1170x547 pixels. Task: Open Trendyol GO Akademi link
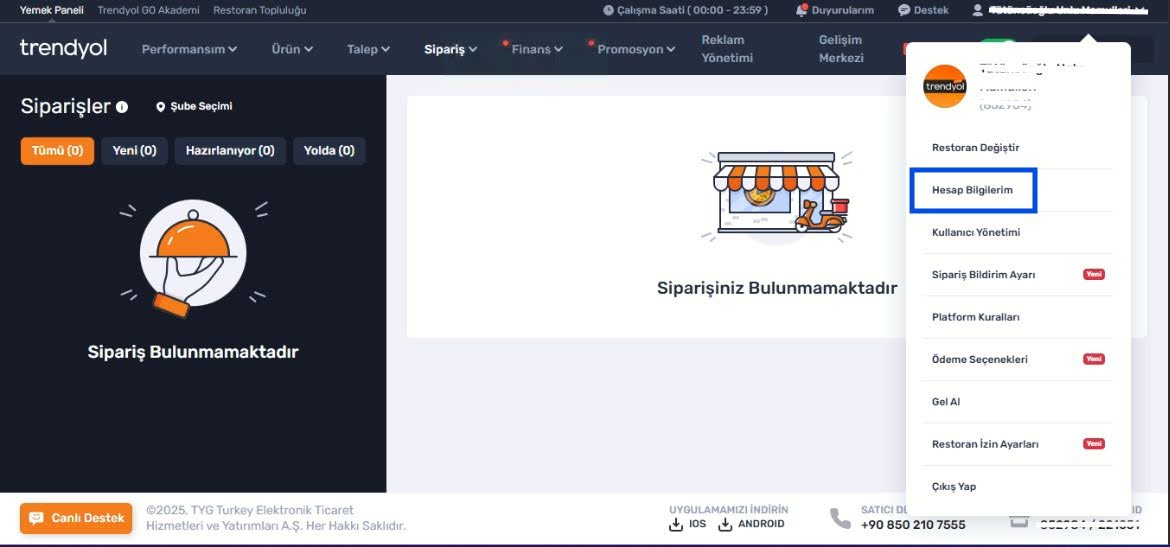[148, 10]
